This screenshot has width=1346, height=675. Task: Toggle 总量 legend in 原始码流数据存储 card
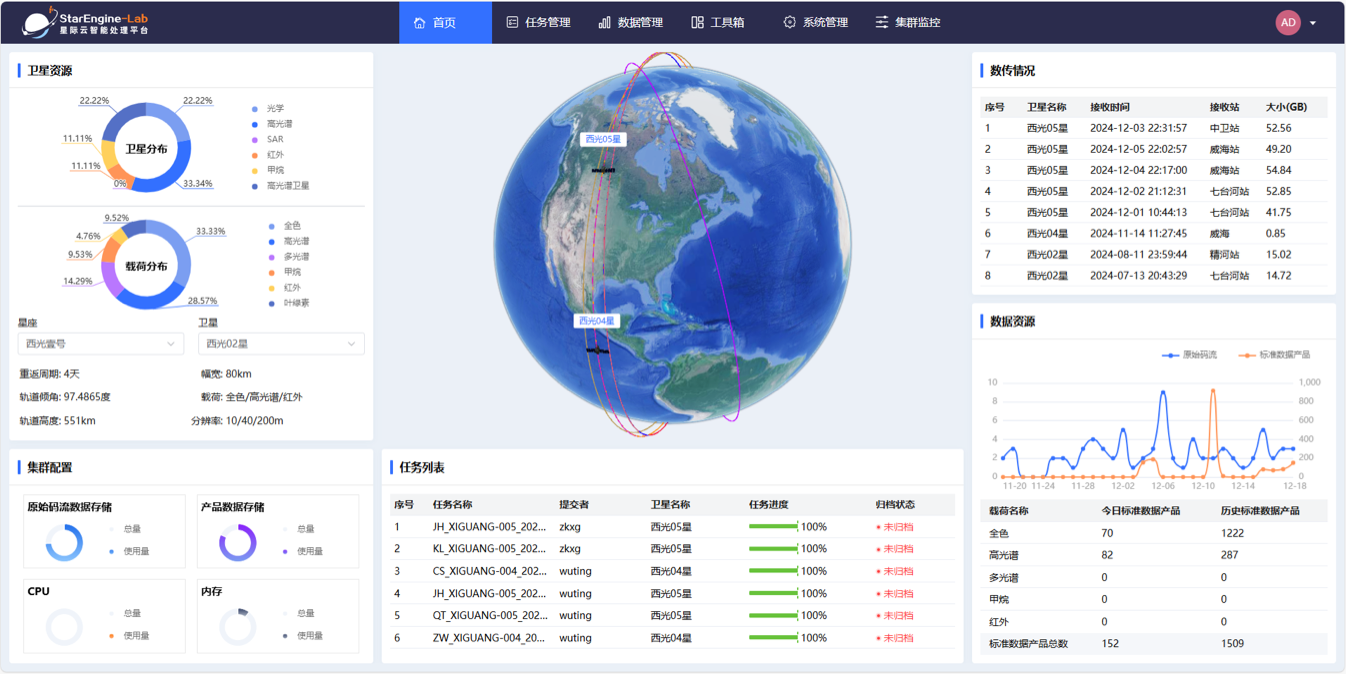click(123, 529)
